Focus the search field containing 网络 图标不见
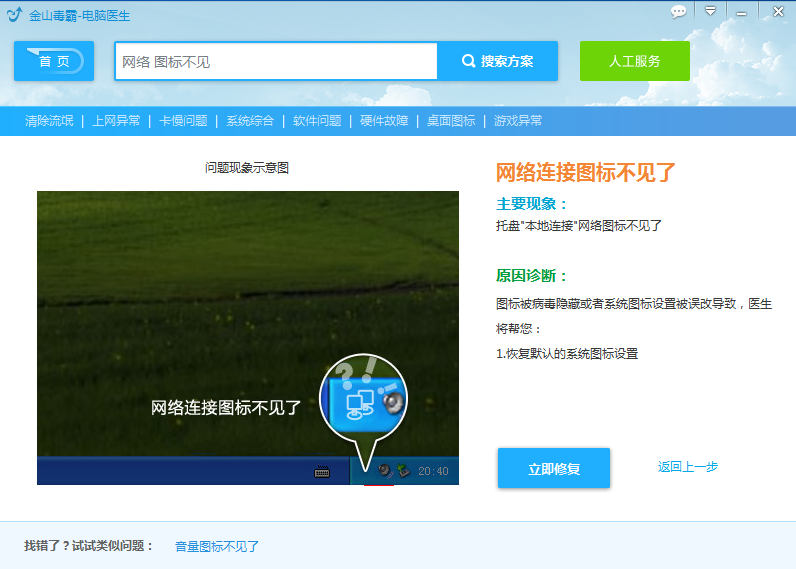 [276, 61]
